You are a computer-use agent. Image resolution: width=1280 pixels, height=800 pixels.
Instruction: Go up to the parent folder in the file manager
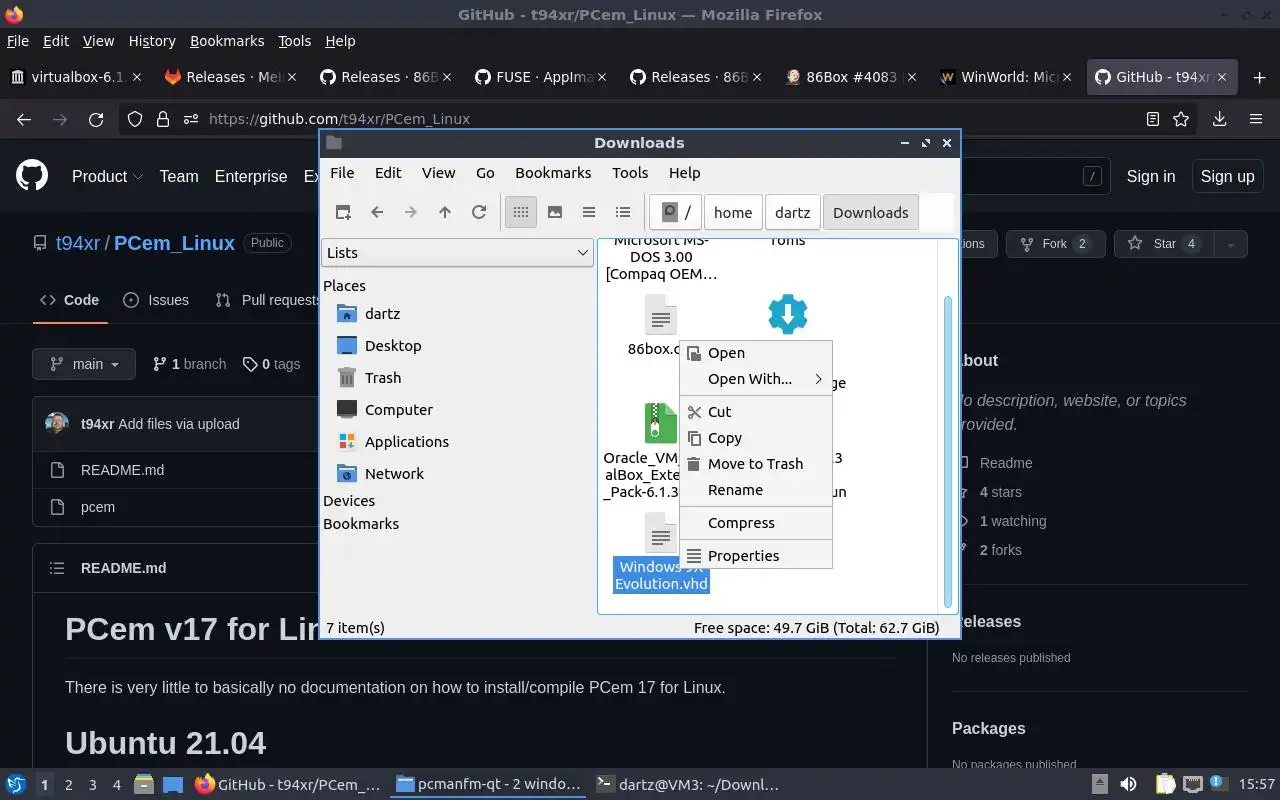pos(445,212)
